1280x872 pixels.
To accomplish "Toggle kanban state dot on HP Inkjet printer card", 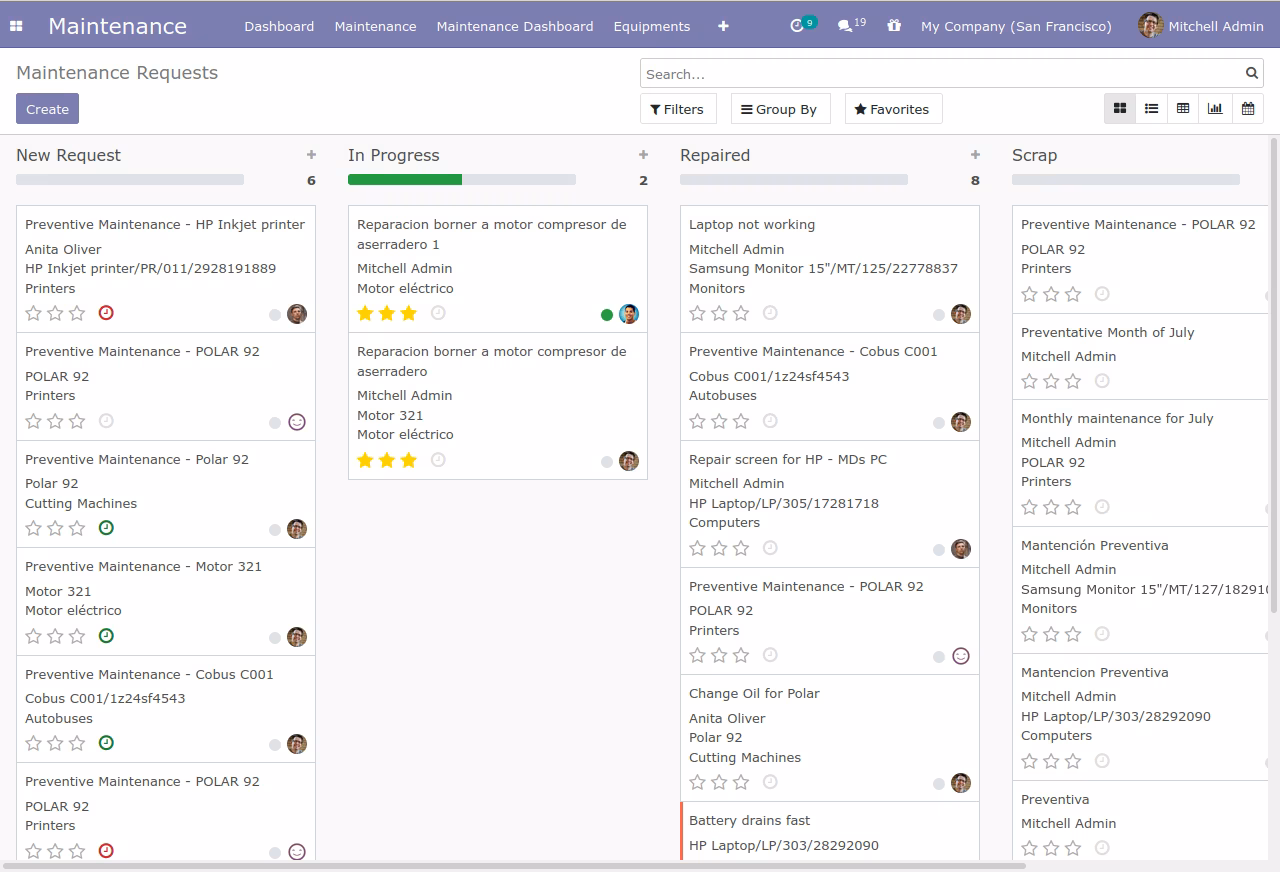I will point(275,315).
